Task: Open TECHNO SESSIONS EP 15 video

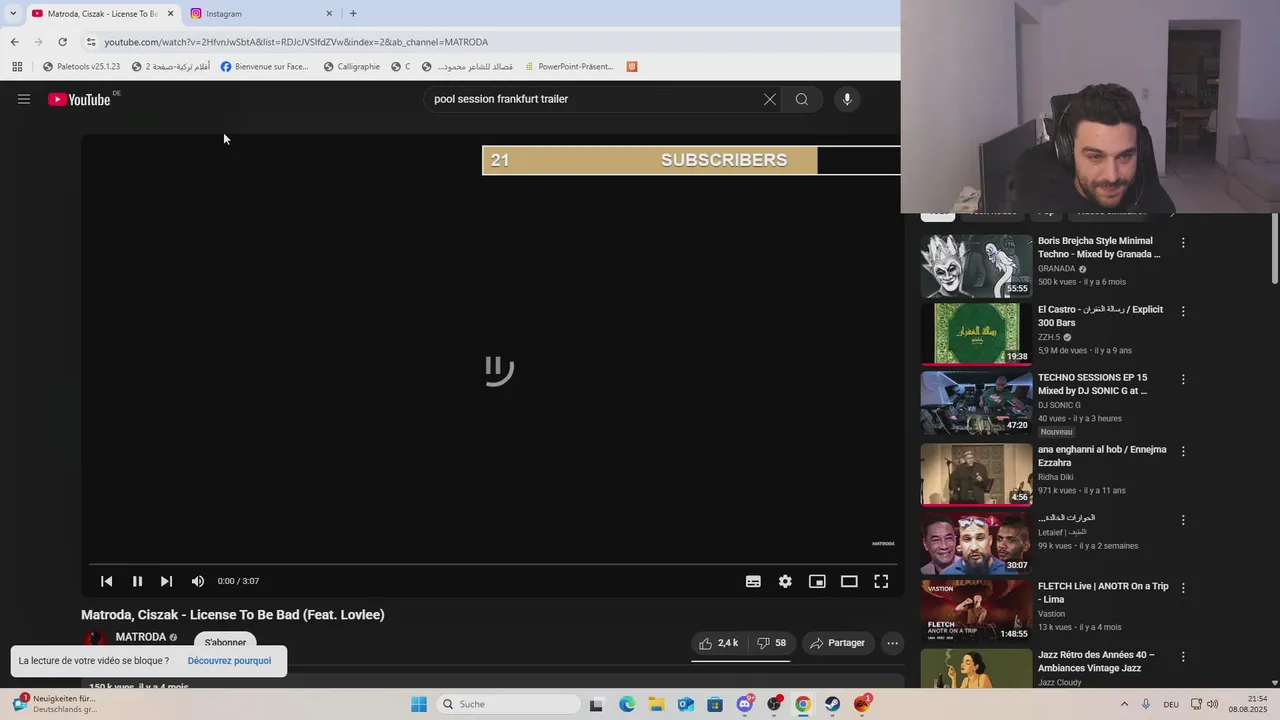Action: pyautogui.click(x=976, y=403)
